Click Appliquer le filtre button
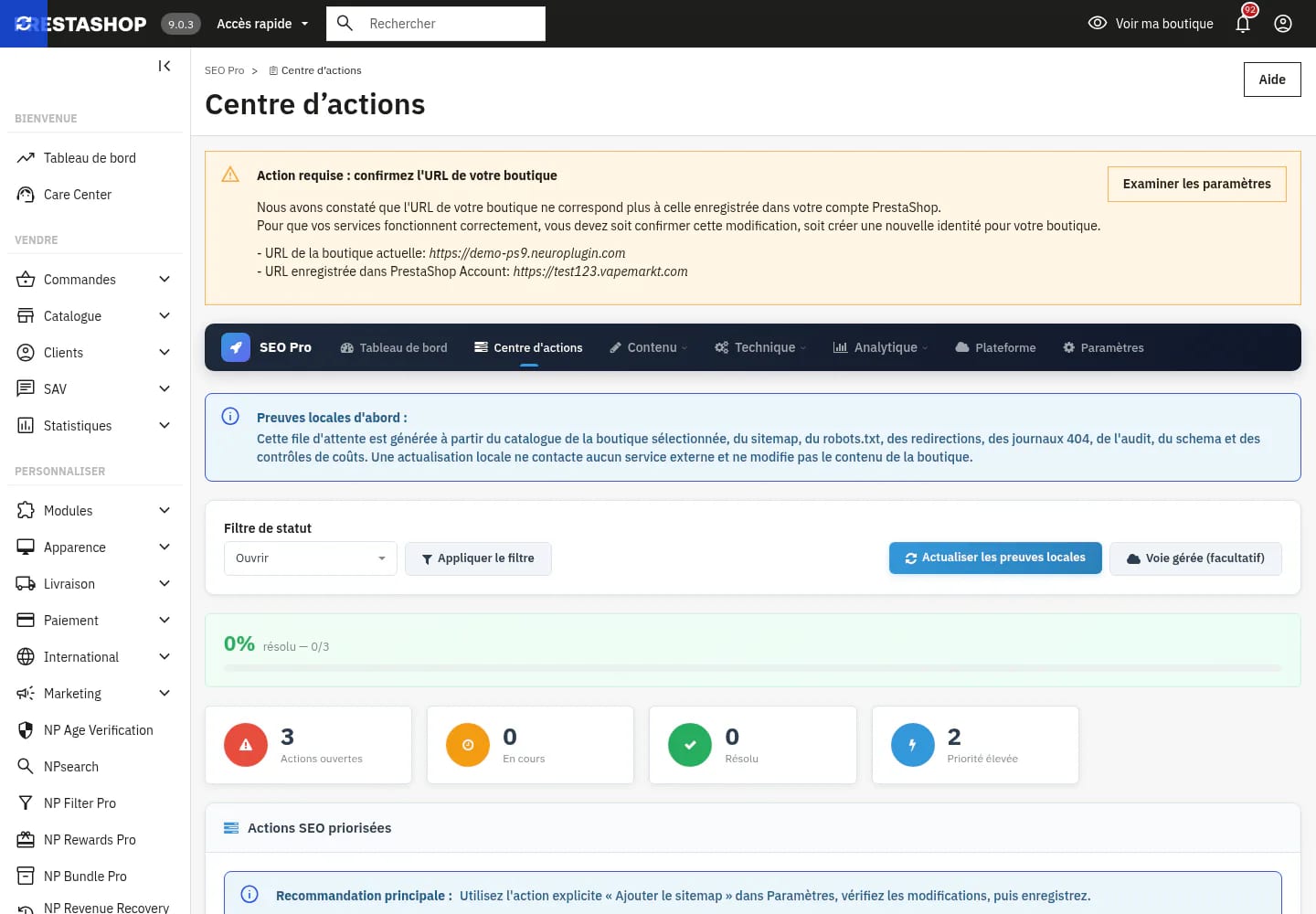The width and height of the screenshot is (1316, 914). (x=478, y=558)
